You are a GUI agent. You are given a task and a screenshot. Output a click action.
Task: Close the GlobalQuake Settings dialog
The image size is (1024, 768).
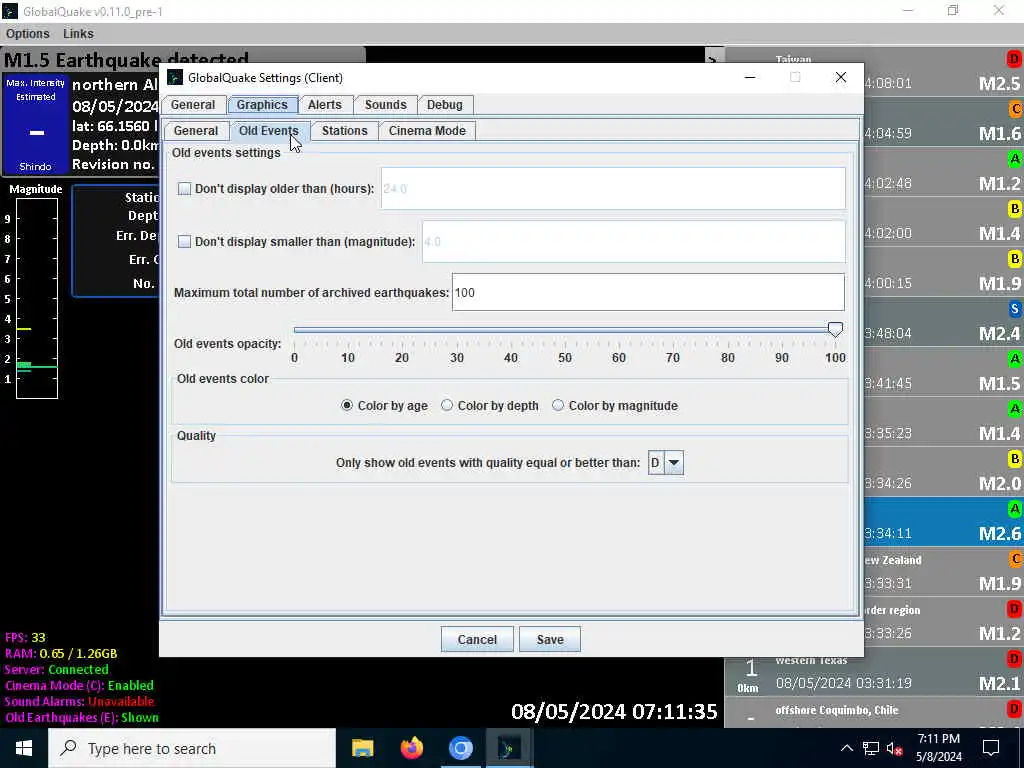(840, 77)
